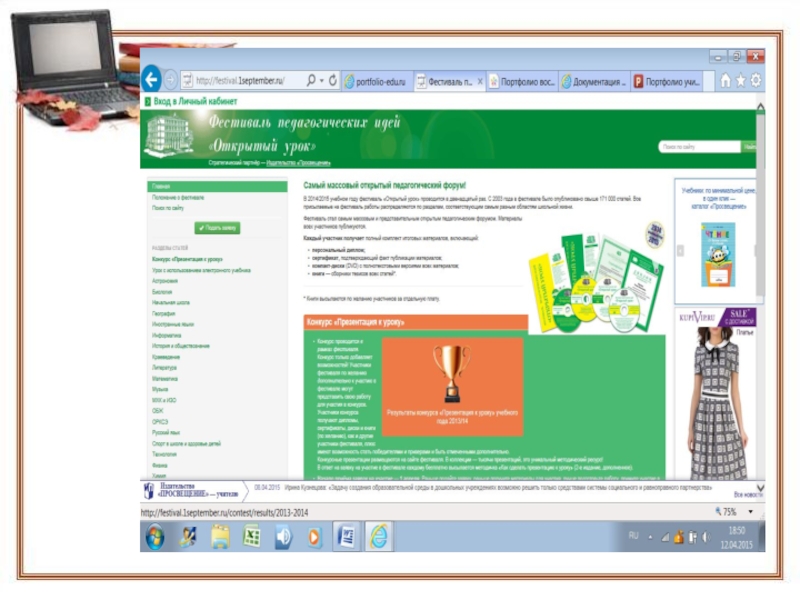This screenshot has height=600, width=800.
Task: Expand the address bar search dropdown arrow
Action: tap(321, 81)
